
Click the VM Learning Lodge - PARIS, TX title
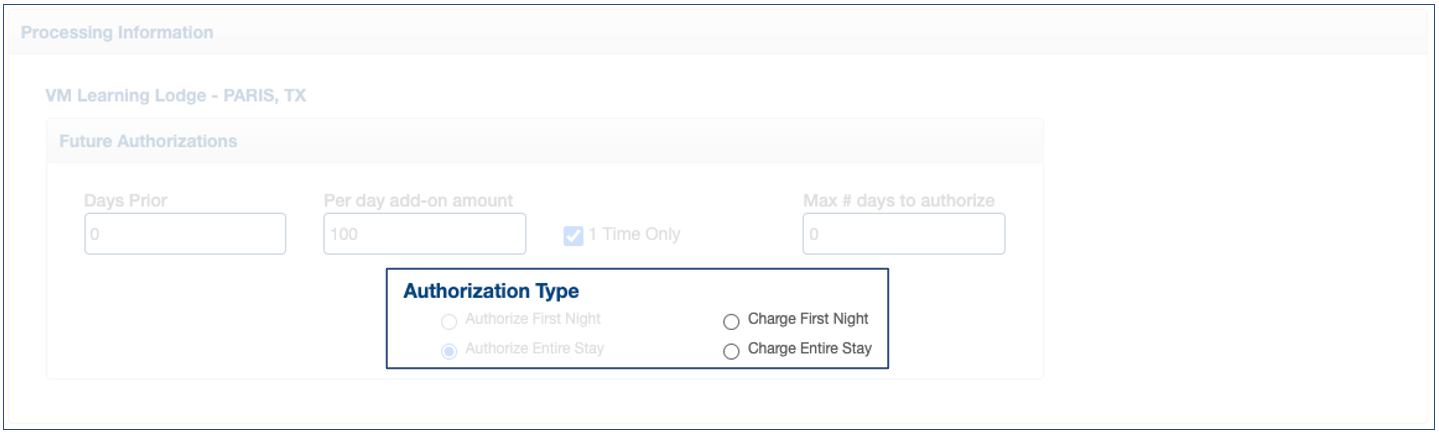[176, 96]
